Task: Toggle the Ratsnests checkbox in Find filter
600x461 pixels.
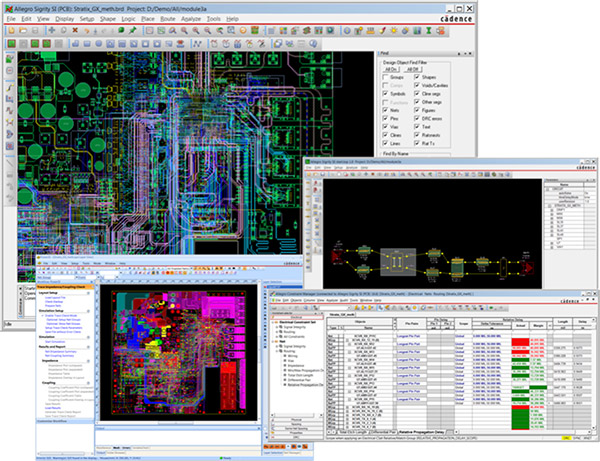Action: [x=417, y=135]
